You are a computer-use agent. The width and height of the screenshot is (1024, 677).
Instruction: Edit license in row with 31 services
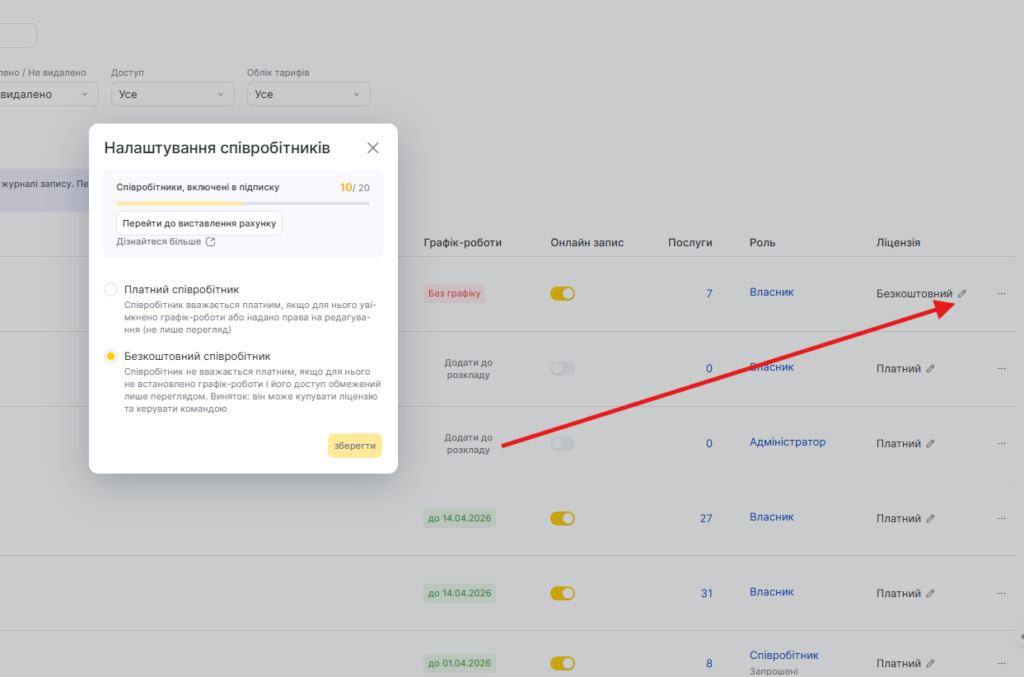coord(930,594)
